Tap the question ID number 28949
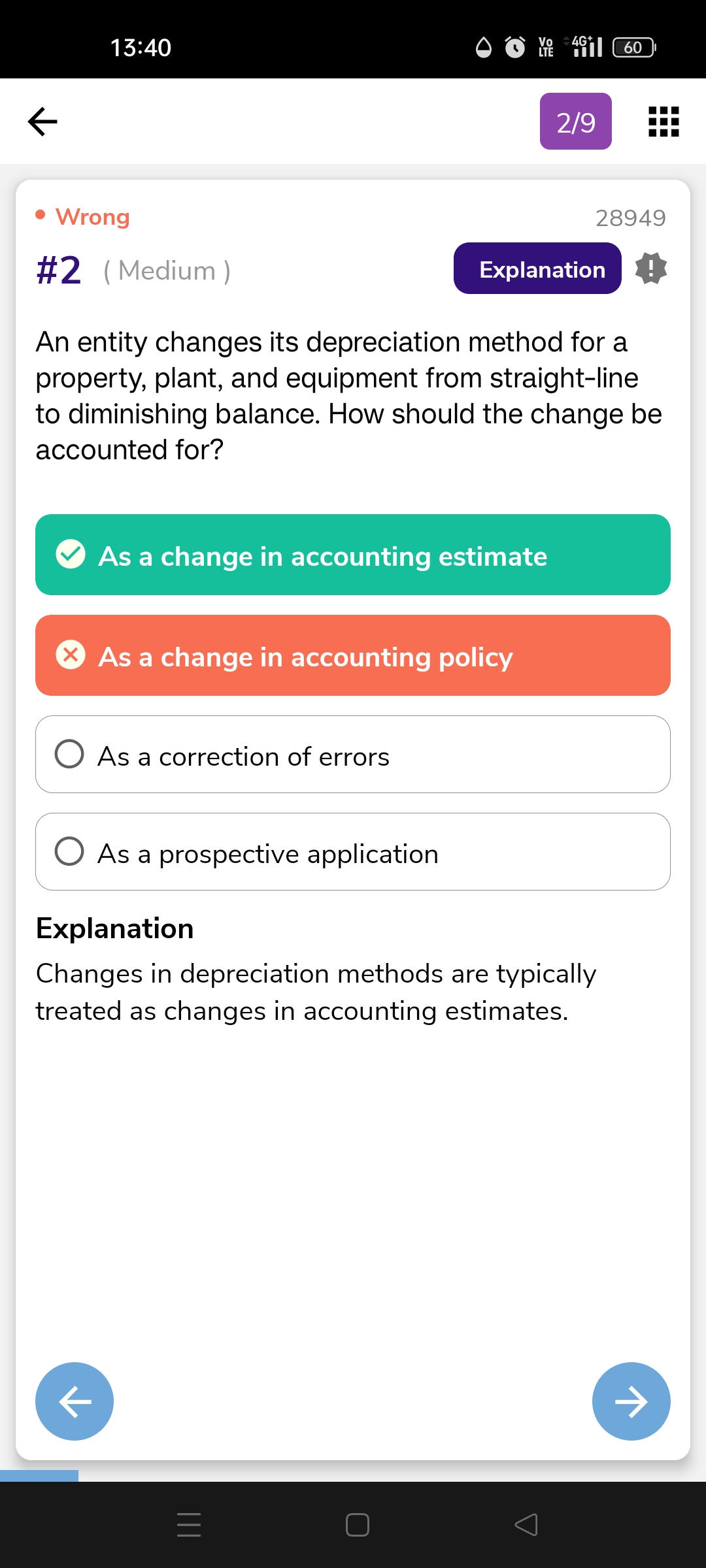This screenshot has height=1568, width=706. click(630, 218)
